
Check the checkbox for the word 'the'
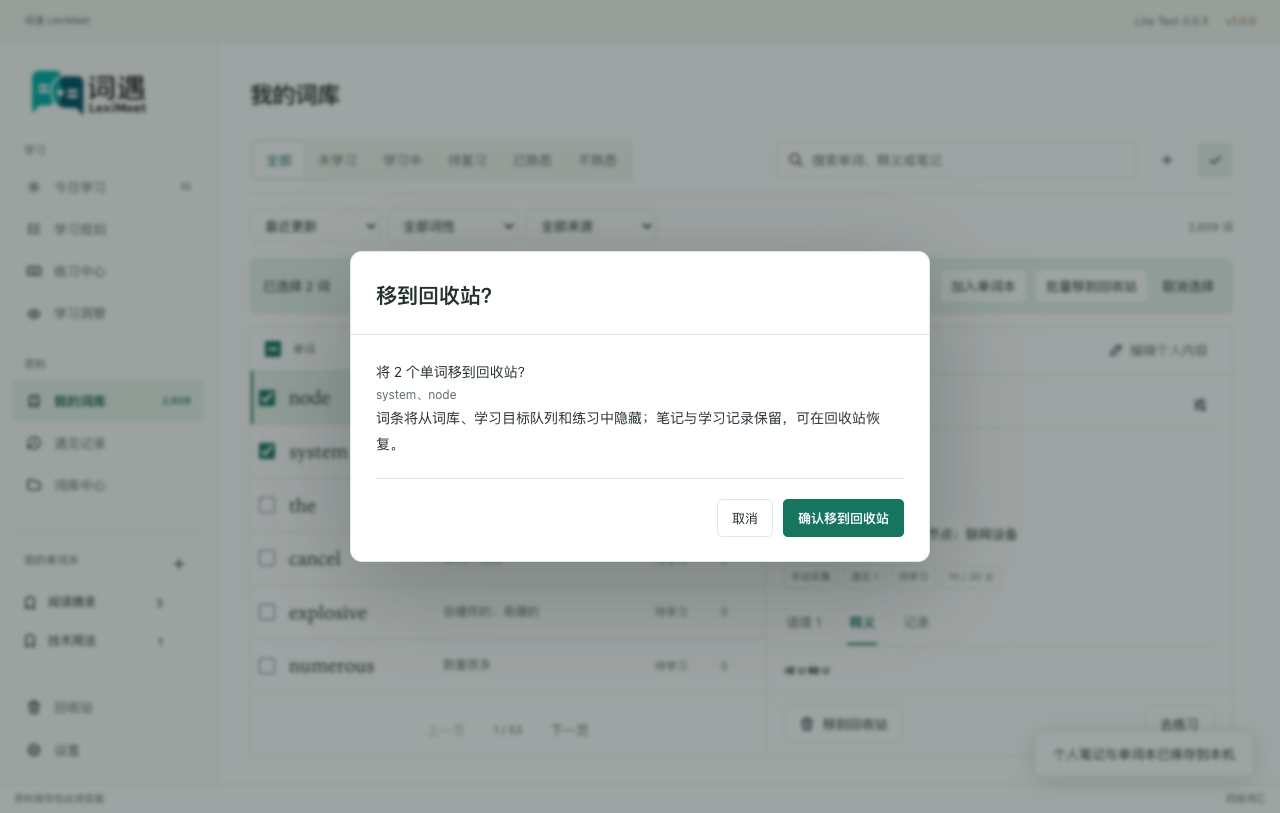(267, 505)
